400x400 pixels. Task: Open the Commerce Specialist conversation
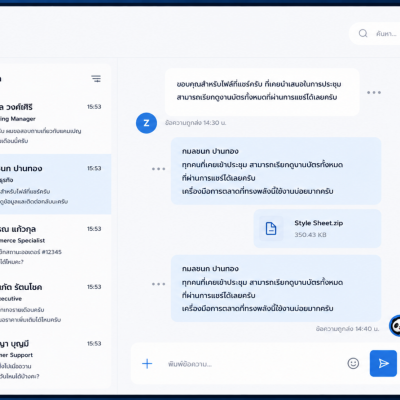click(x=55, y=245)
